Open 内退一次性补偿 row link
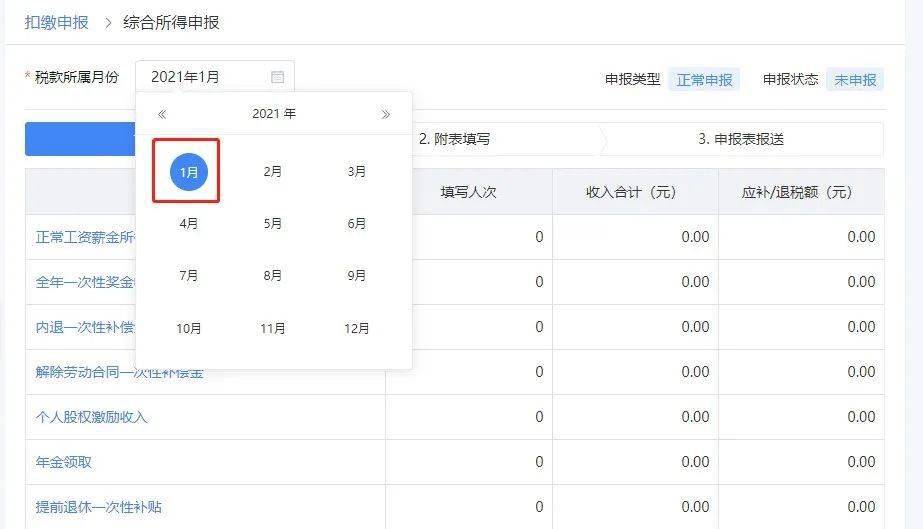The height and width of the screenshot is (529, 923). point(85,327)
